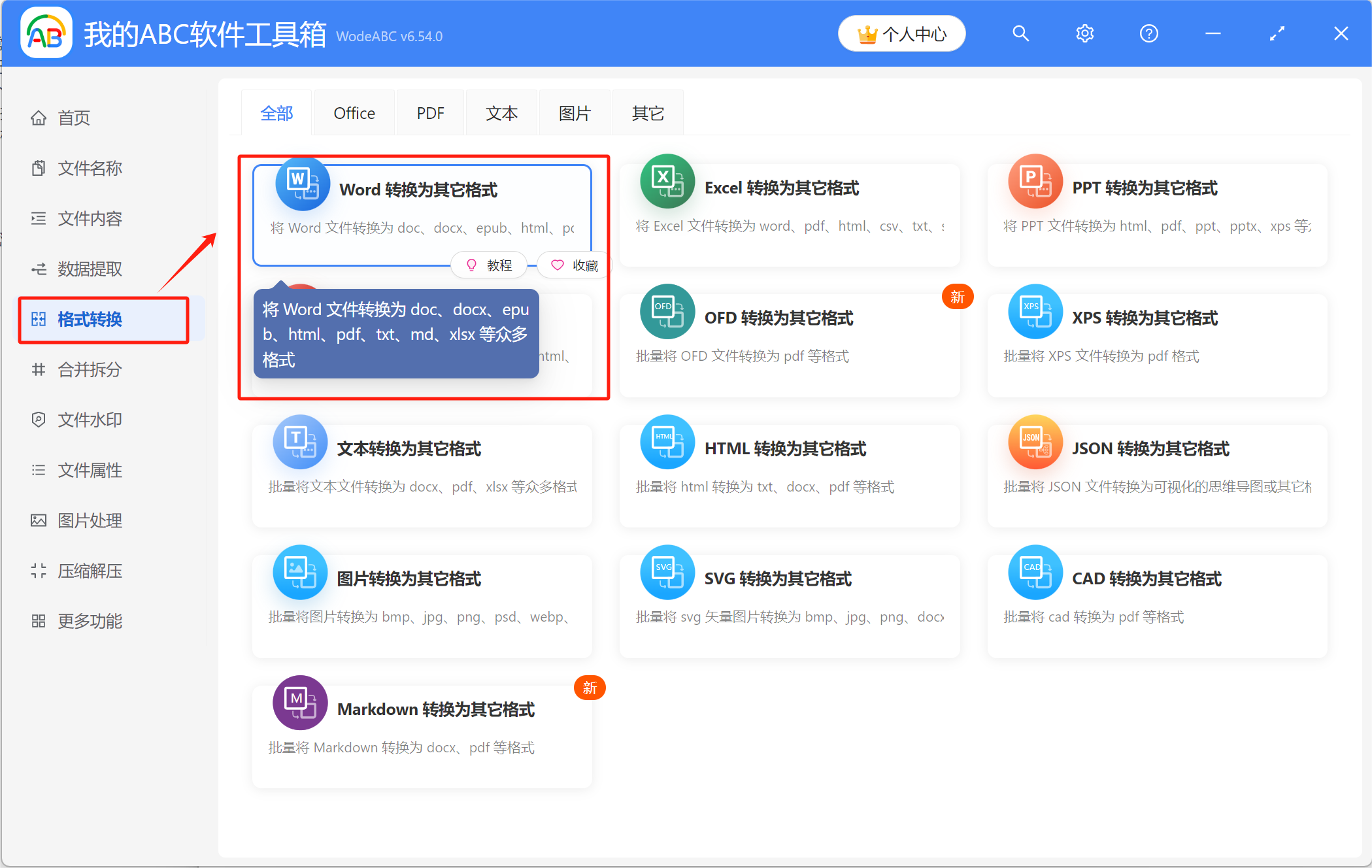Favorite the Word tool via 收藏
1372x868 pixels.
click(574, 265)
